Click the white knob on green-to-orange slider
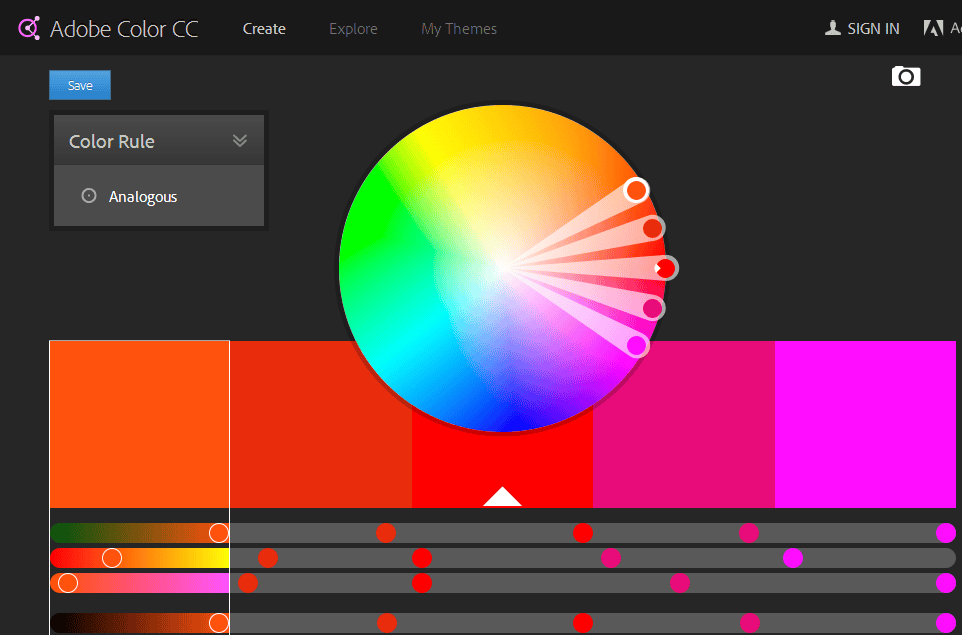962x635 pixels. point(218,533)
